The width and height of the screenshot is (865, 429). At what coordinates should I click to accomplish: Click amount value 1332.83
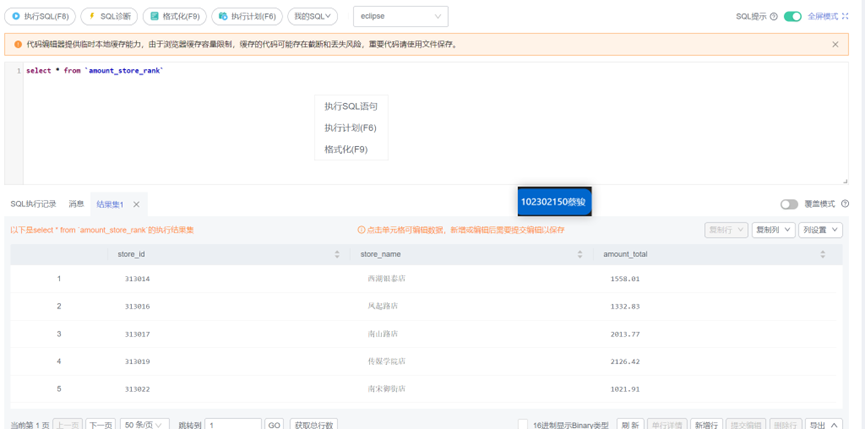[x=625, y=307]
